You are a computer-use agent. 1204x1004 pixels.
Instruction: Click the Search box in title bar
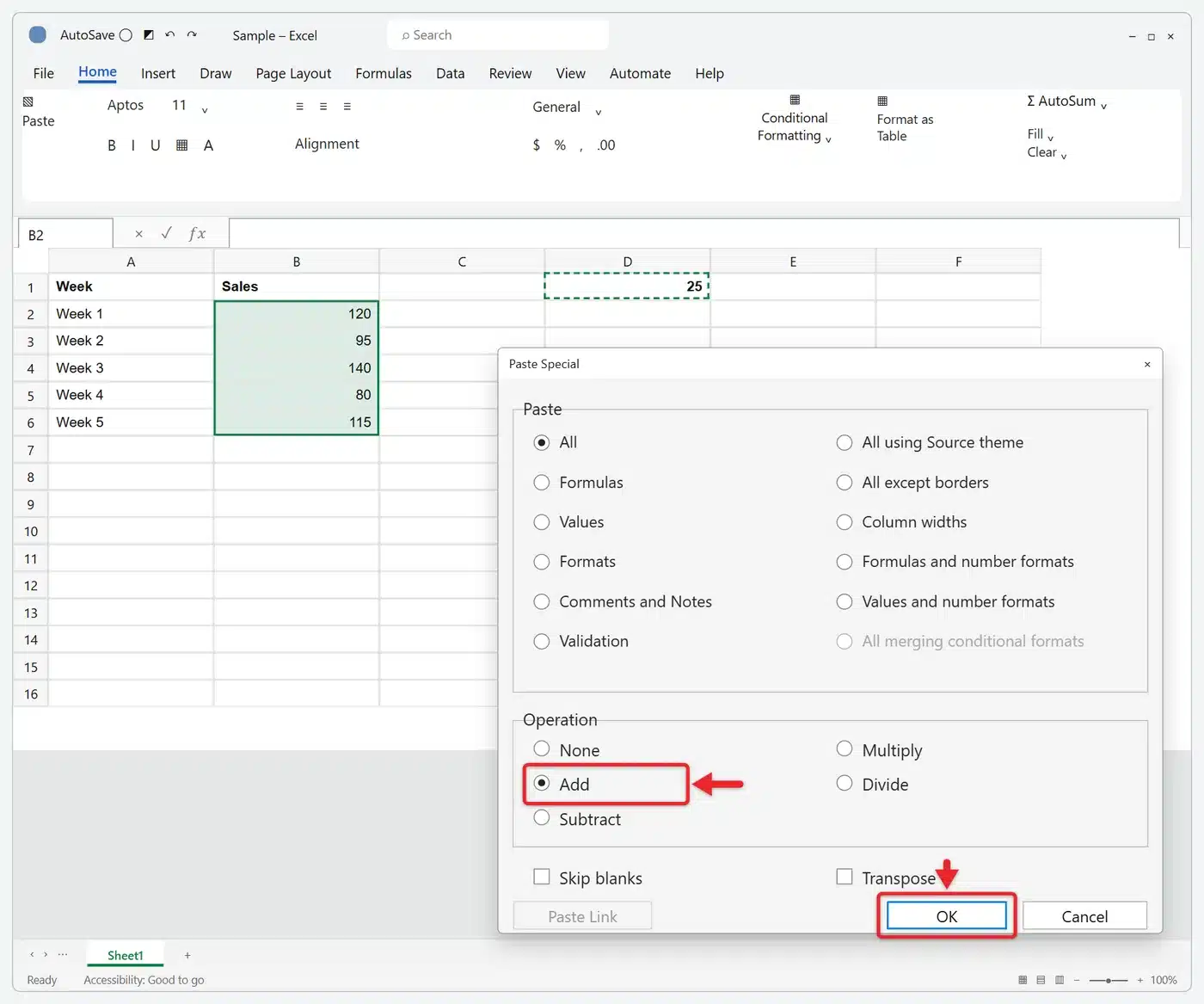pyautogui.click(x=498, y=35)
